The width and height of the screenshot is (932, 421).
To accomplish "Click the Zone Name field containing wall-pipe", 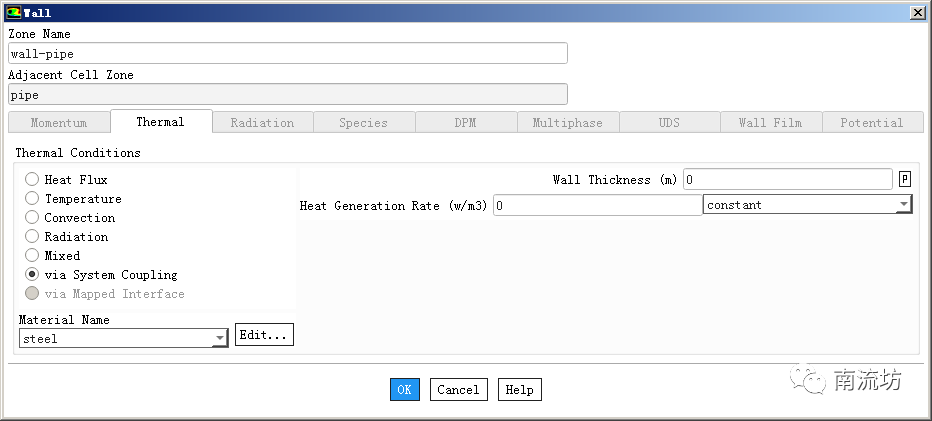I will coord(288,54).
